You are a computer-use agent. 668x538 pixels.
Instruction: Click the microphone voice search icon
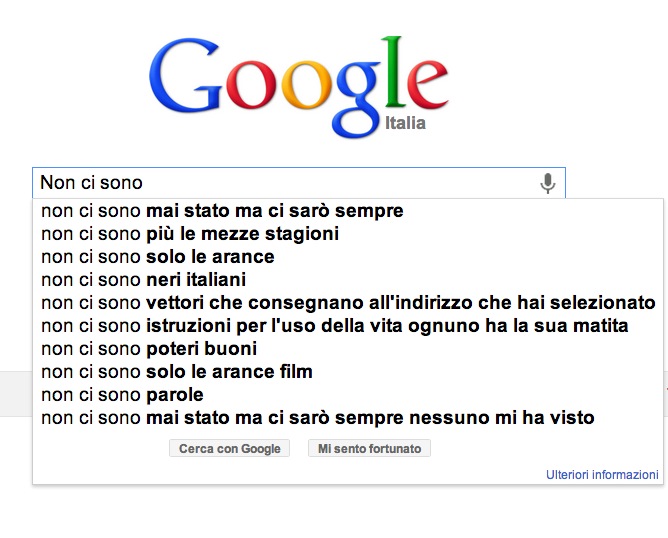[x=547, y=183]
